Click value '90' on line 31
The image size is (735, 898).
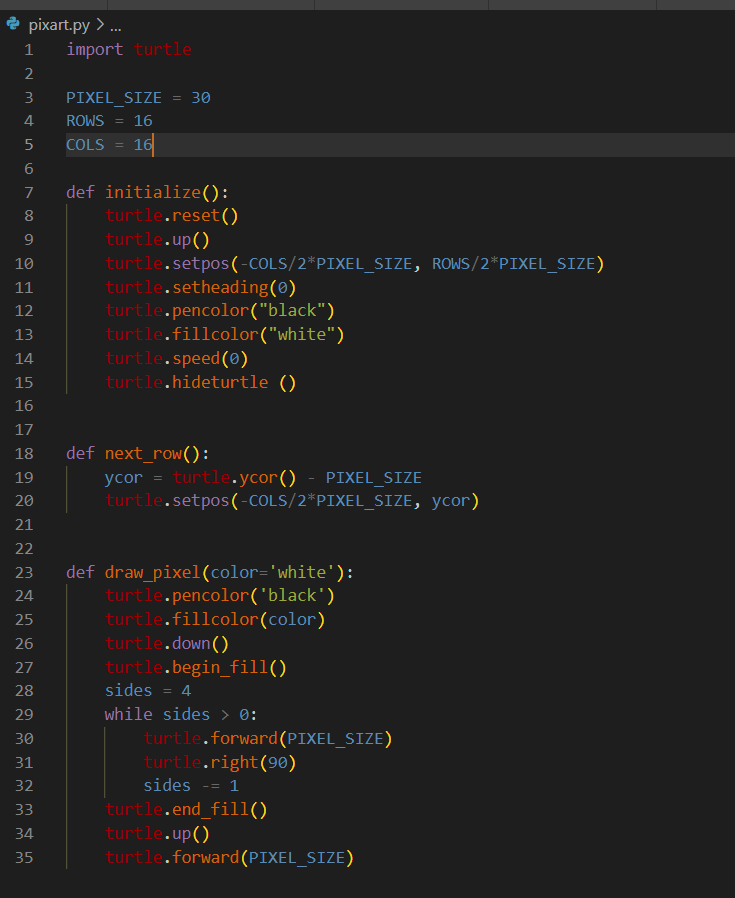278,763
